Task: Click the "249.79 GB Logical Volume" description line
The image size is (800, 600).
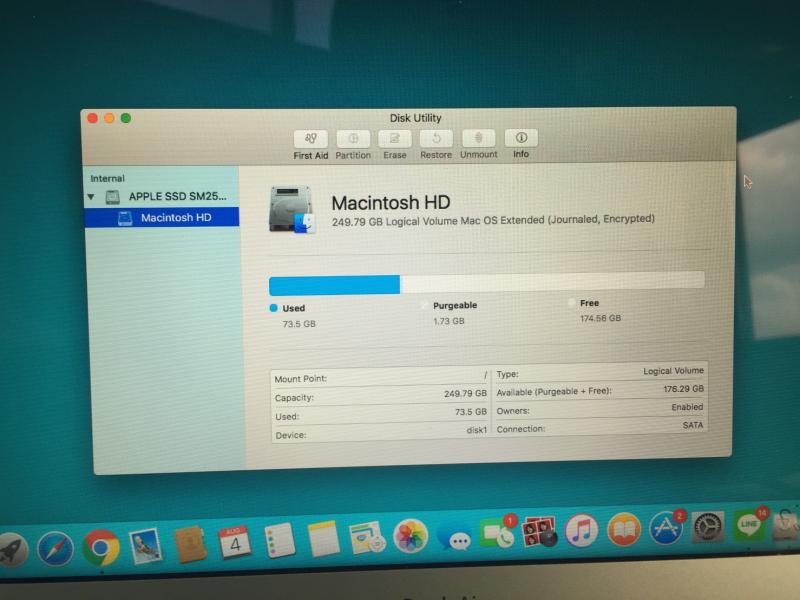Action: pyautogui.click(x=493, y=220)
